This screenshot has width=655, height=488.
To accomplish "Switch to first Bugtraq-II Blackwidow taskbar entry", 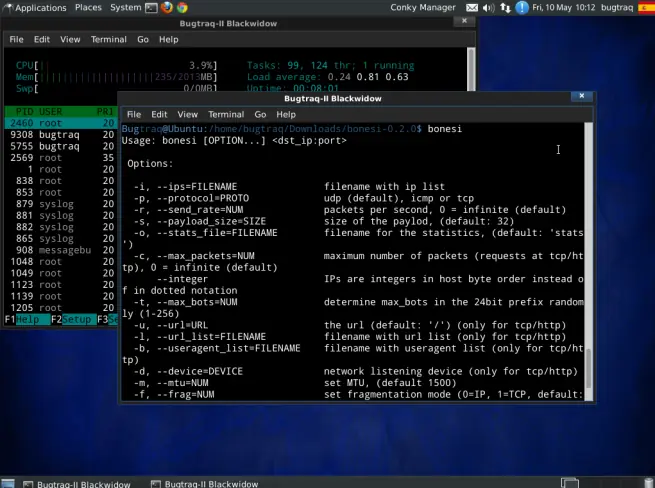I will point(77,483).
